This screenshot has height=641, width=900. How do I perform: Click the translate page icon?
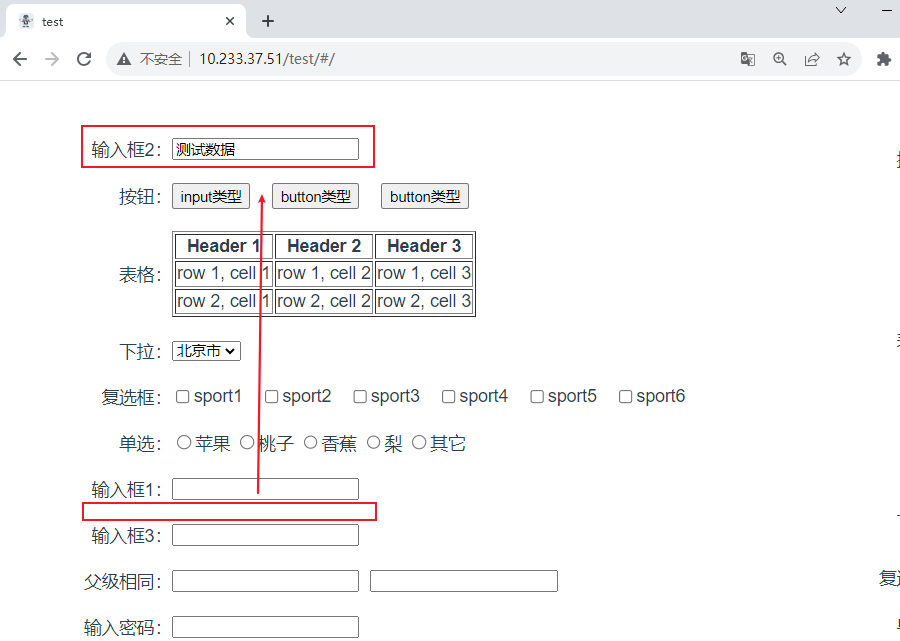point(748,59)
